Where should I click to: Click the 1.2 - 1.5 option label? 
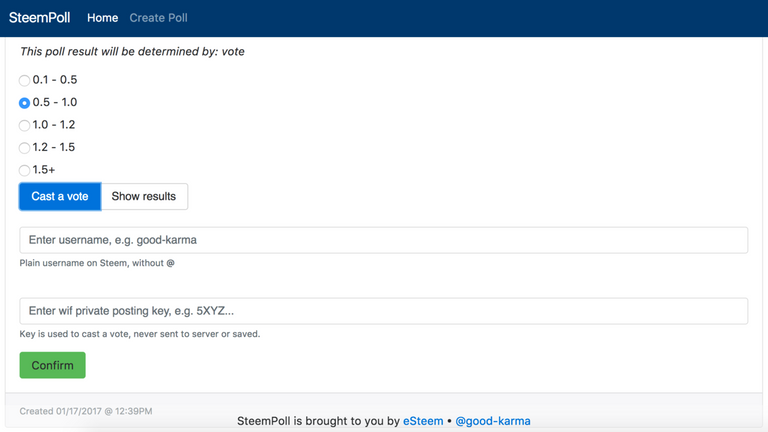[54, 147]
